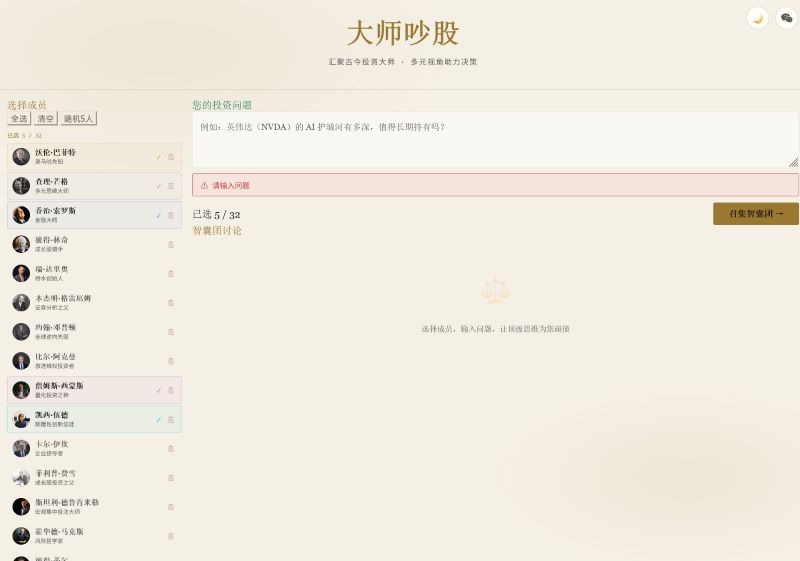This screenshot has height=561, width=800.
Task: Deselect 查理·芒格 using his checkmark
Action: click(159, 186)
